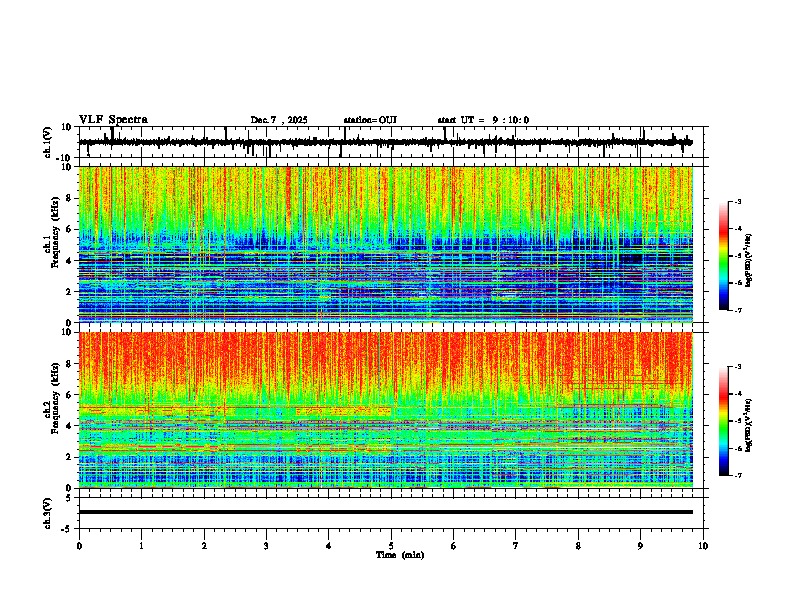The width and height of the screenshot is (792, 612).
Task: Select the date Dec. 7, 2025 label
Action: point(279,120)
